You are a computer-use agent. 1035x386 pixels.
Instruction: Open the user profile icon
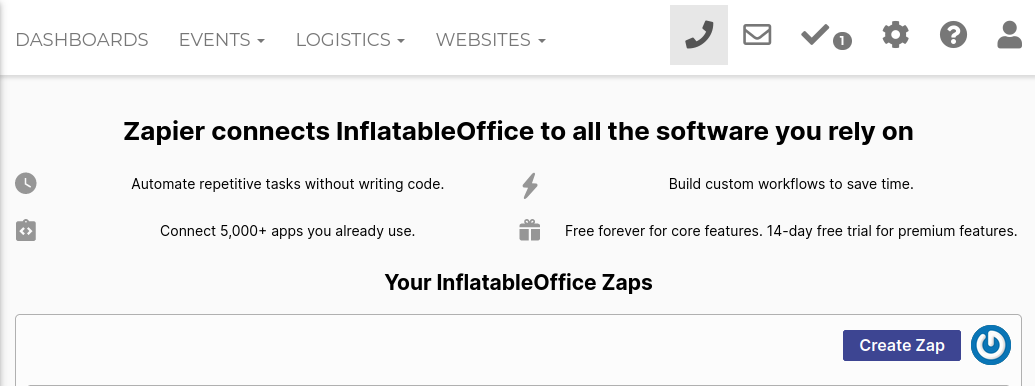[x=1009, y=34]
